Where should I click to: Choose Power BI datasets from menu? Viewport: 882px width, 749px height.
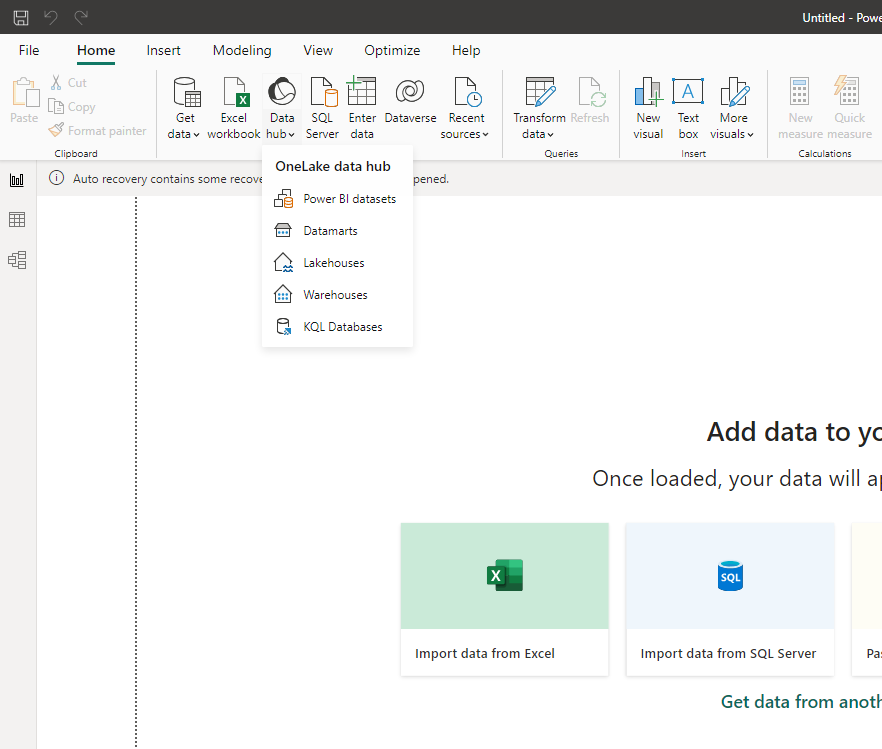(x=338, y=199)
